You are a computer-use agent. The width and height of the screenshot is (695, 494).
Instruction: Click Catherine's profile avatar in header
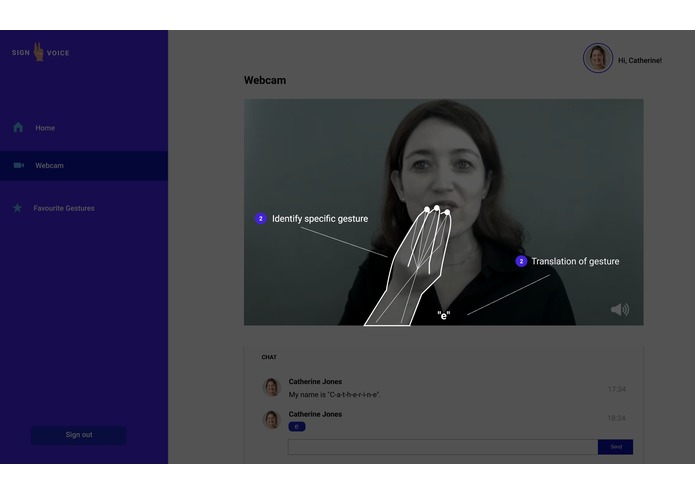[x=598, y=58]
